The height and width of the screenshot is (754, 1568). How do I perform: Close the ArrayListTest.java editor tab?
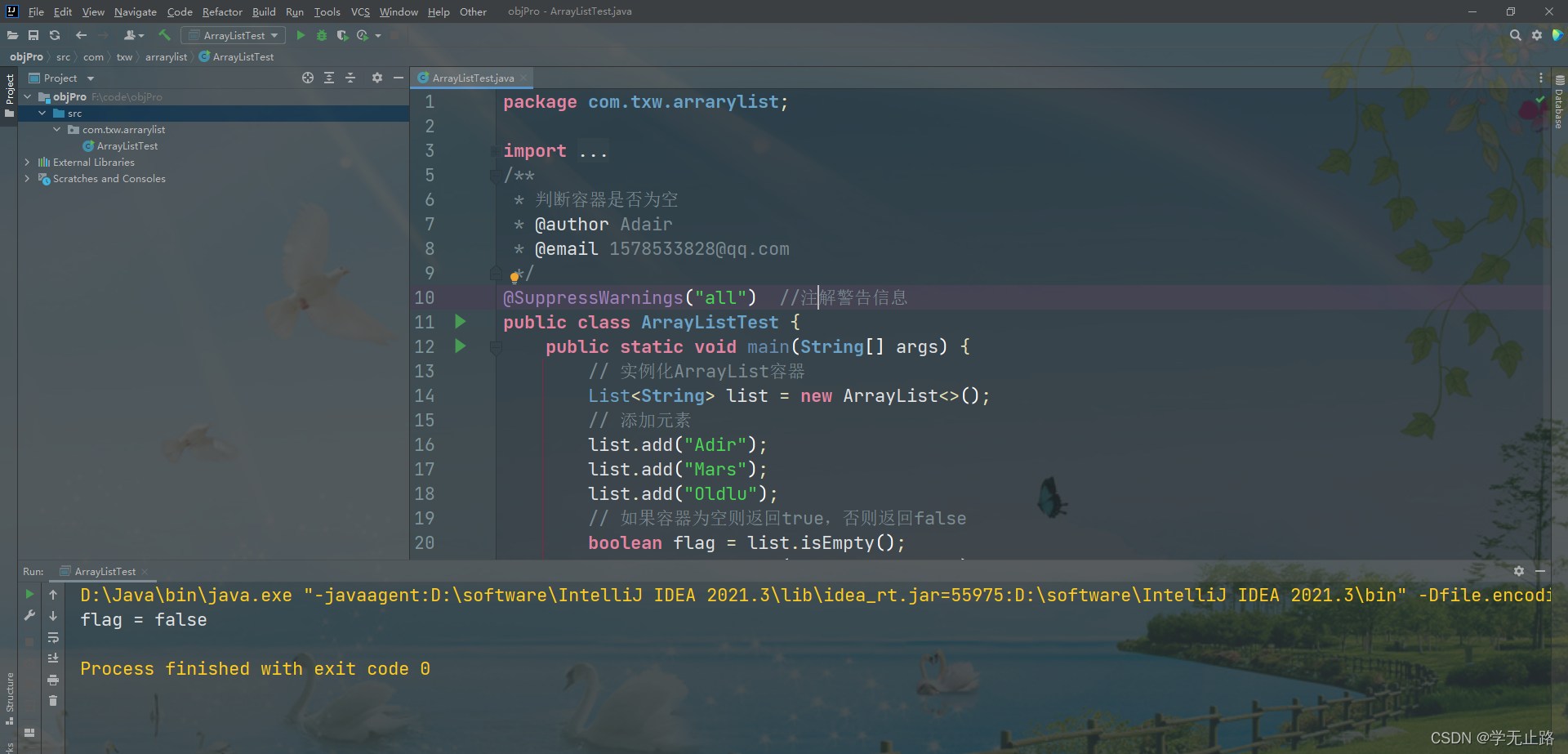[x=523, y=78]
